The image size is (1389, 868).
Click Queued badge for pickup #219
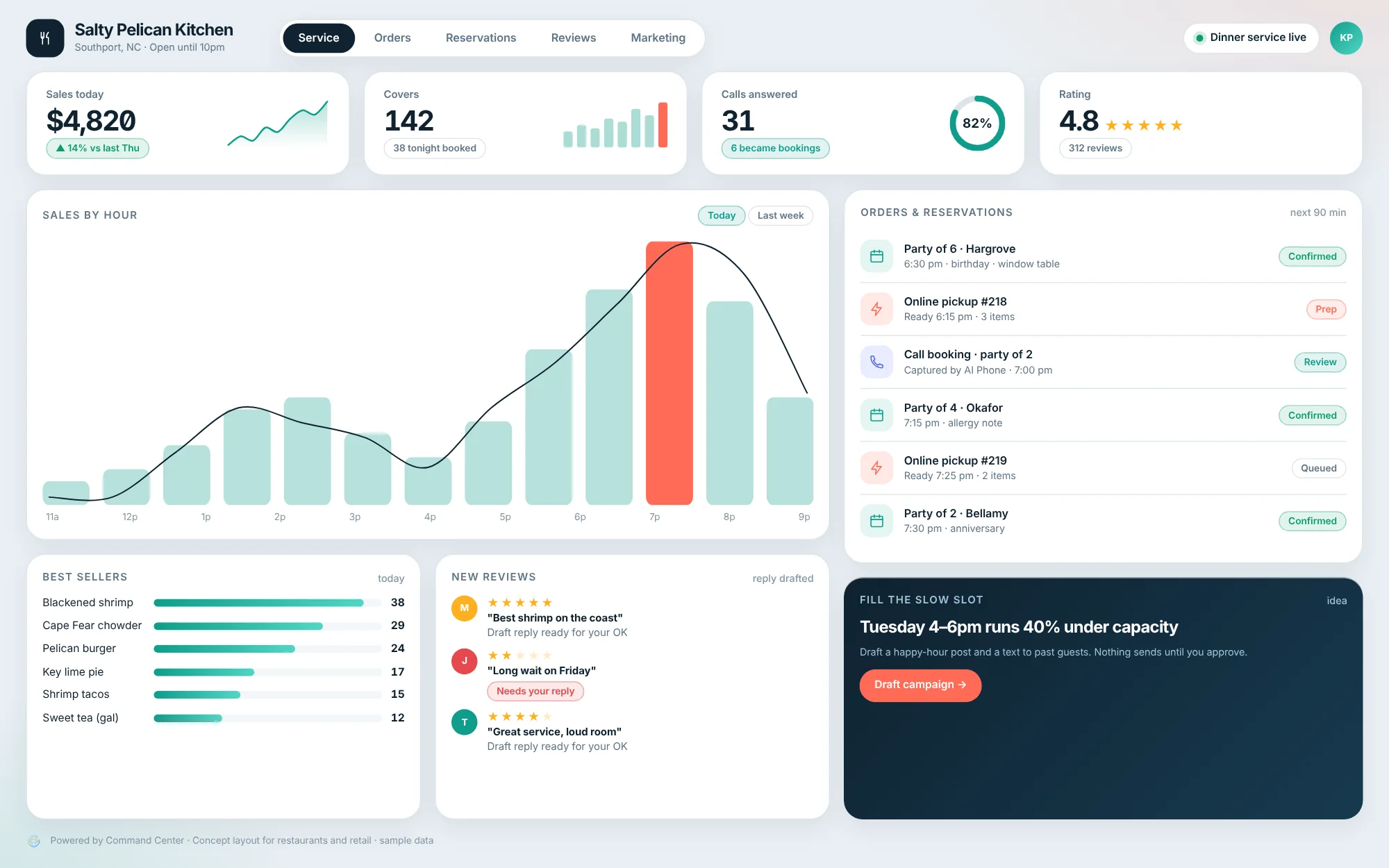click(1318, 469)
